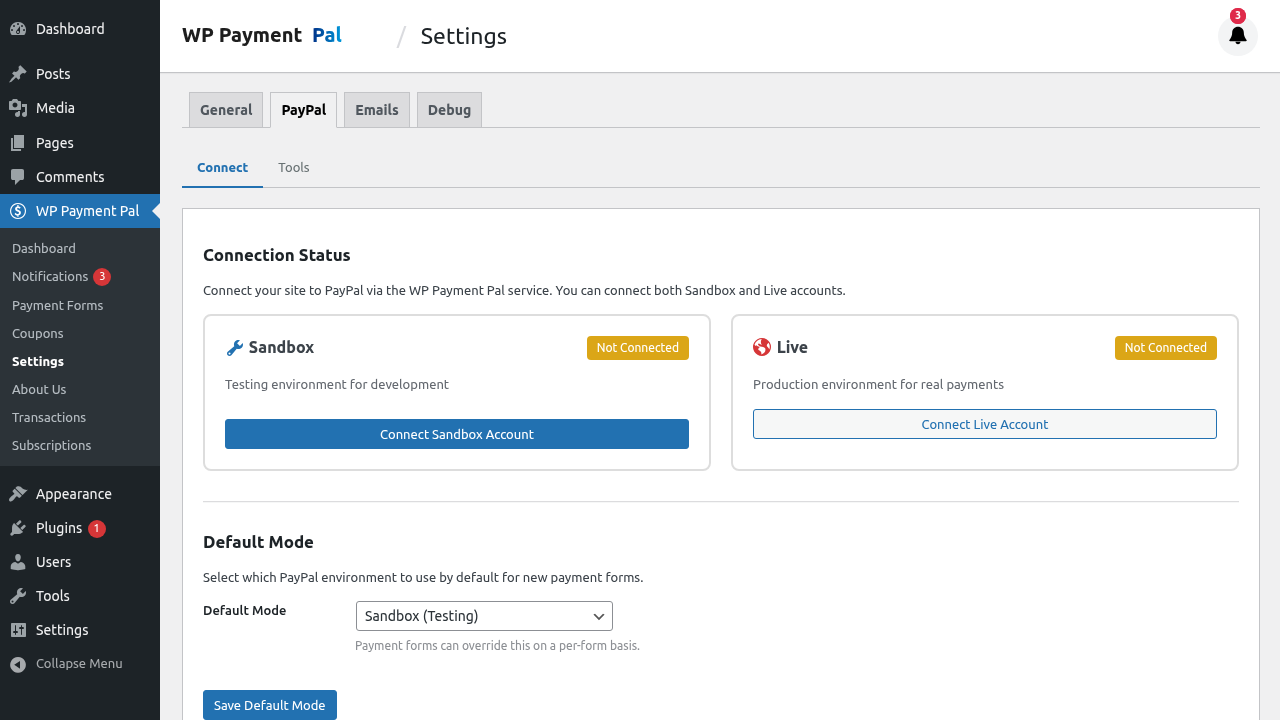1280x720 pixels.
Task: Switch to the Emails tab
Action: tap(376, 109)
